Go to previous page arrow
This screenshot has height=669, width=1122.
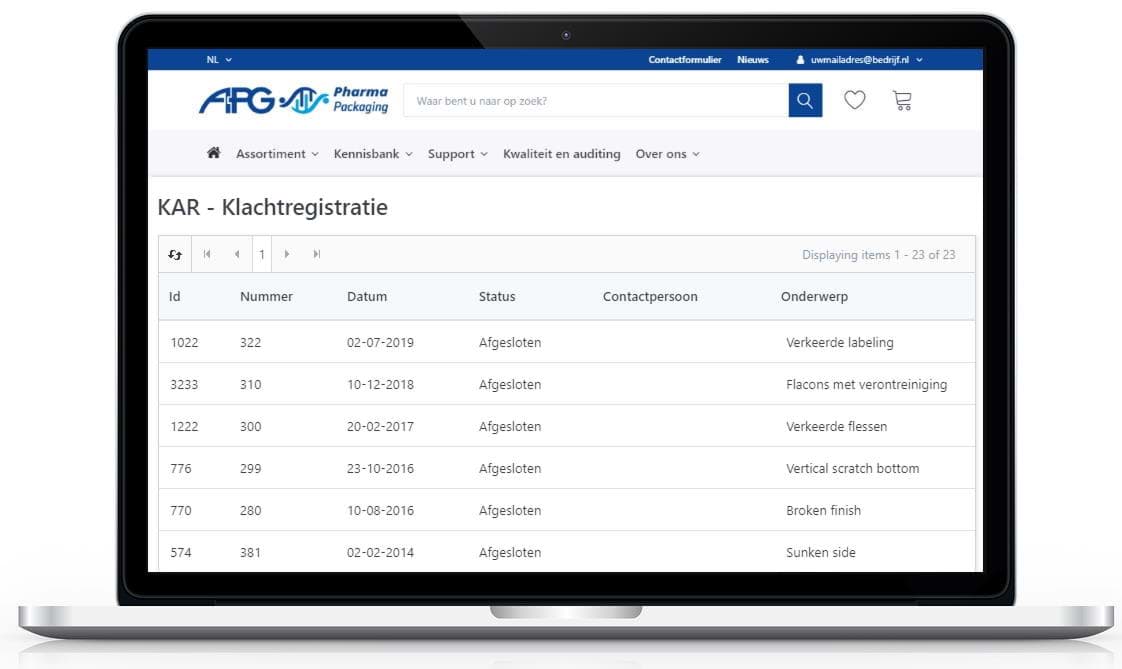tap(237, 255)
